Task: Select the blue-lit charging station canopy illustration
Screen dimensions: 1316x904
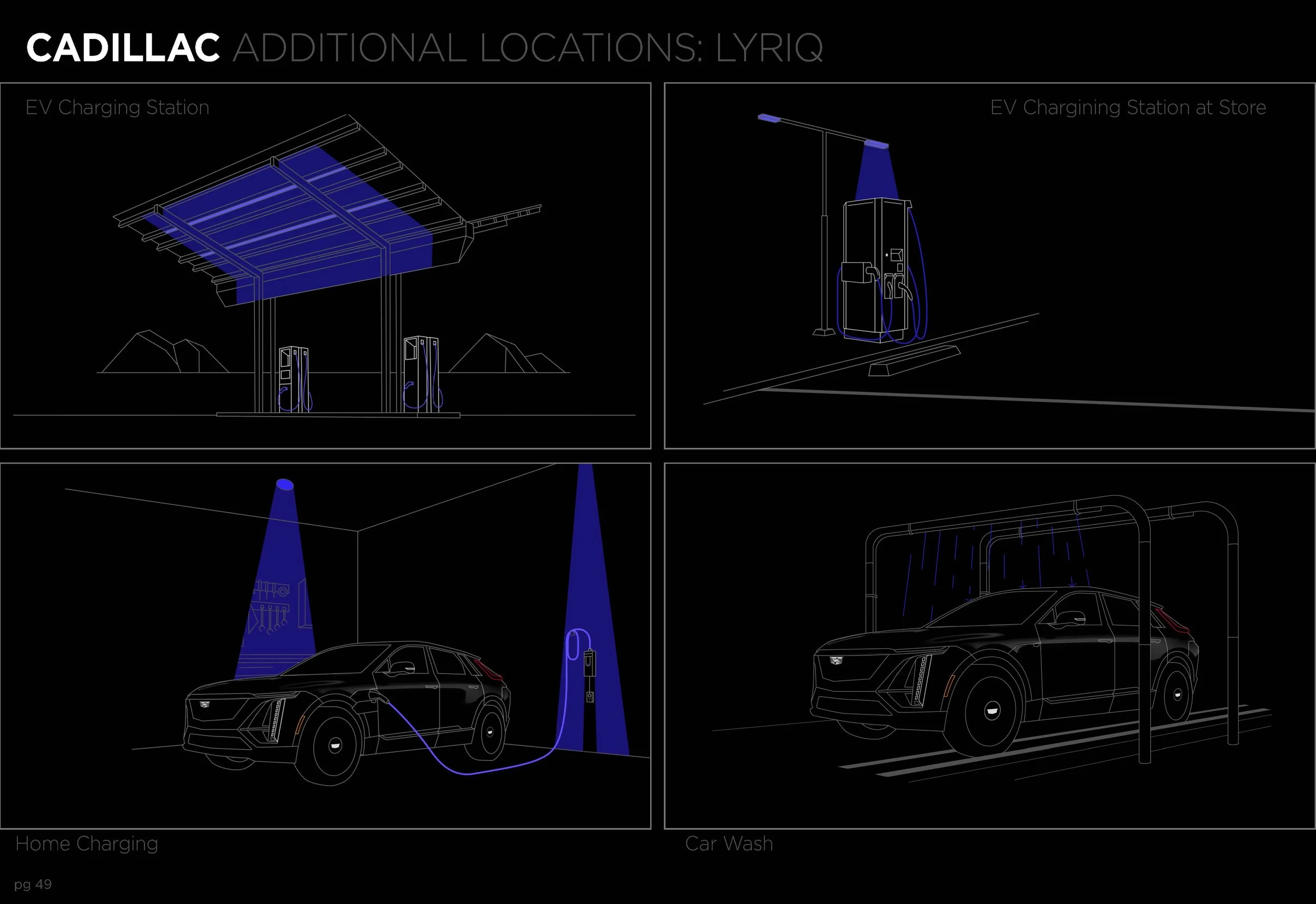Action: 327,210
